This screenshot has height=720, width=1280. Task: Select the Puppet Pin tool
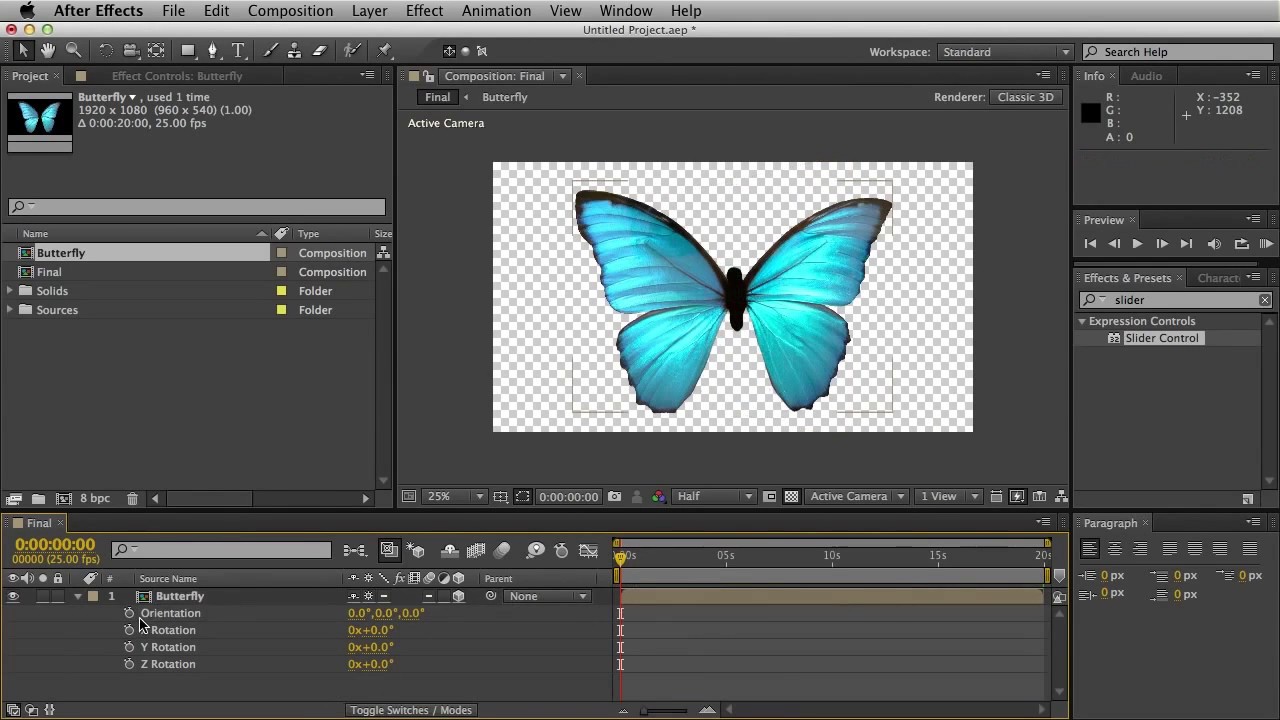[x=385, y=50]
